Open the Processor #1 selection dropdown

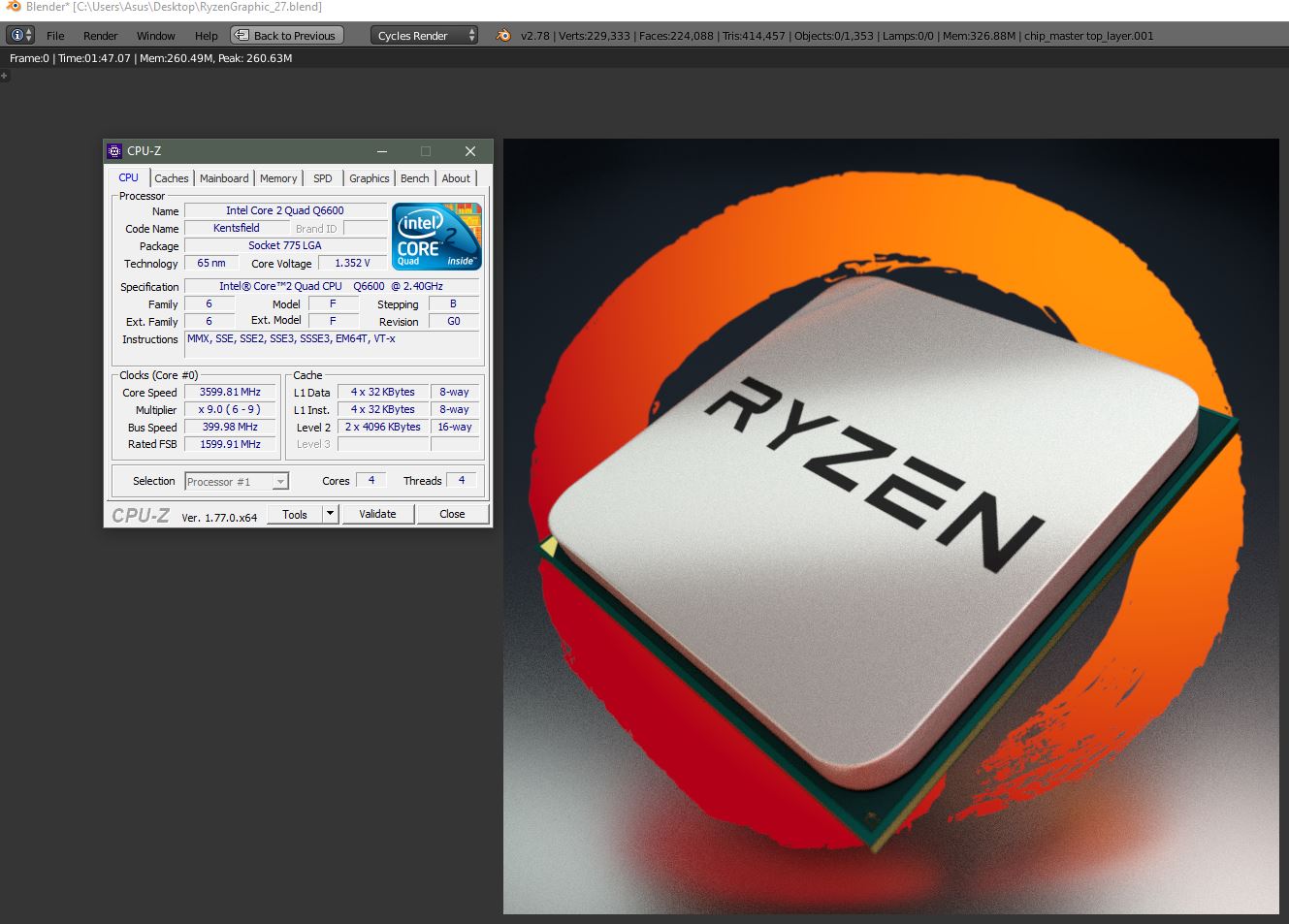[237, 481]
